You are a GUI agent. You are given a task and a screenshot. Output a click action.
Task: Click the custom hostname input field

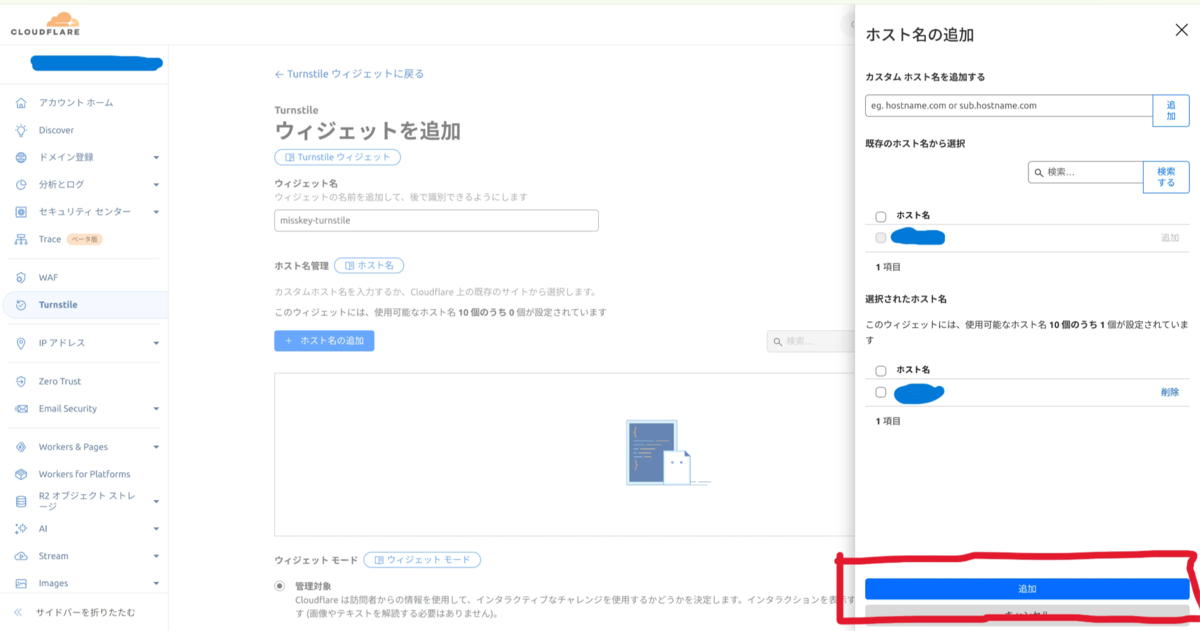point(1009,105)
